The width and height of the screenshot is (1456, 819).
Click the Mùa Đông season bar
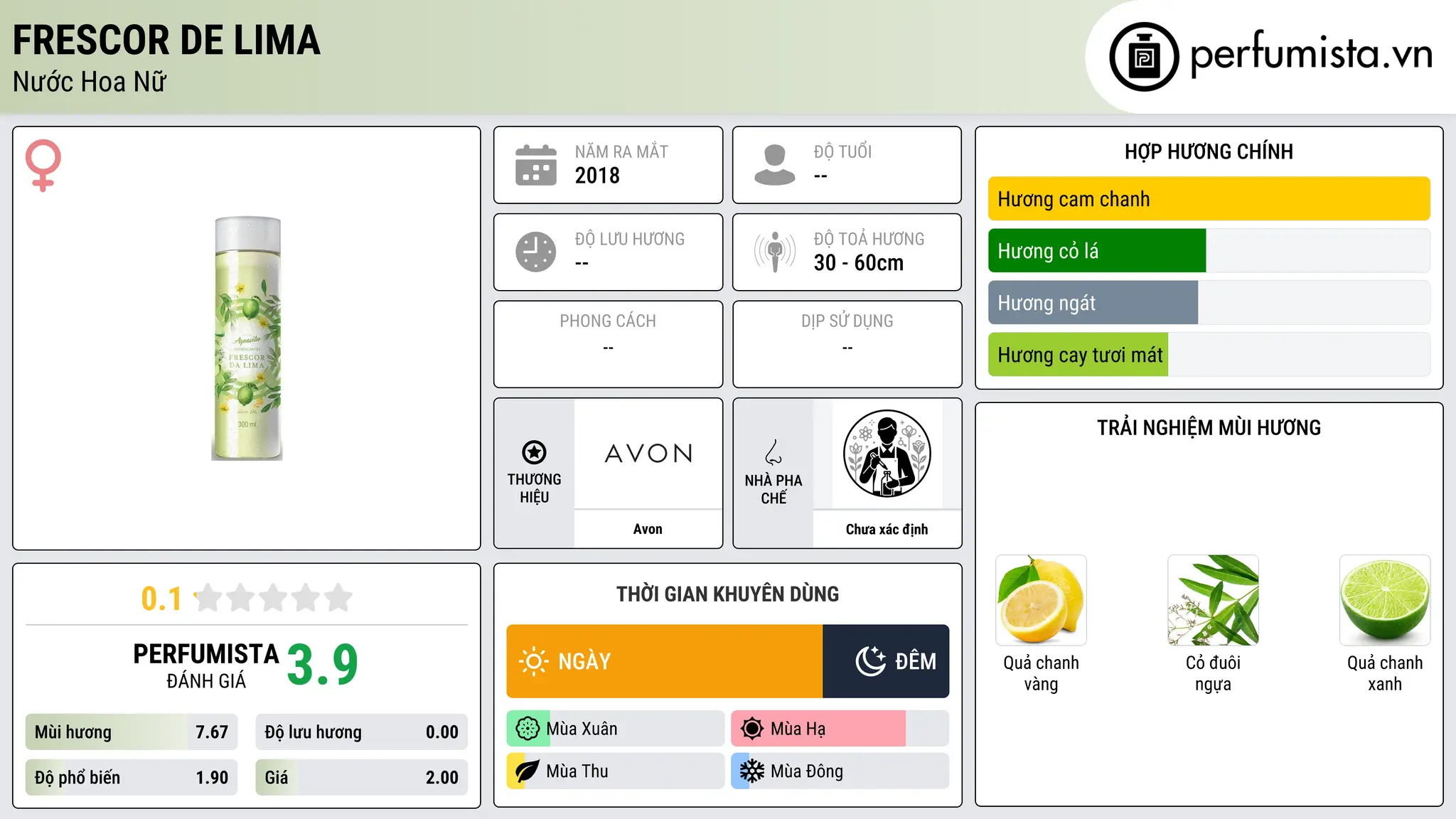840,771
